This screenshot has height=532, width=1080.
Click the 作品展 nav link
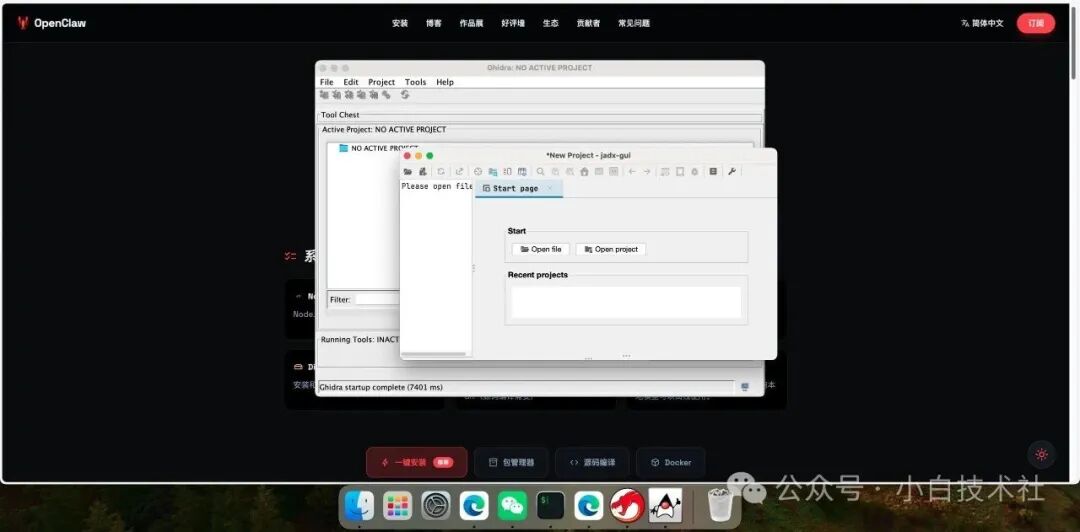tap(472, 23)
